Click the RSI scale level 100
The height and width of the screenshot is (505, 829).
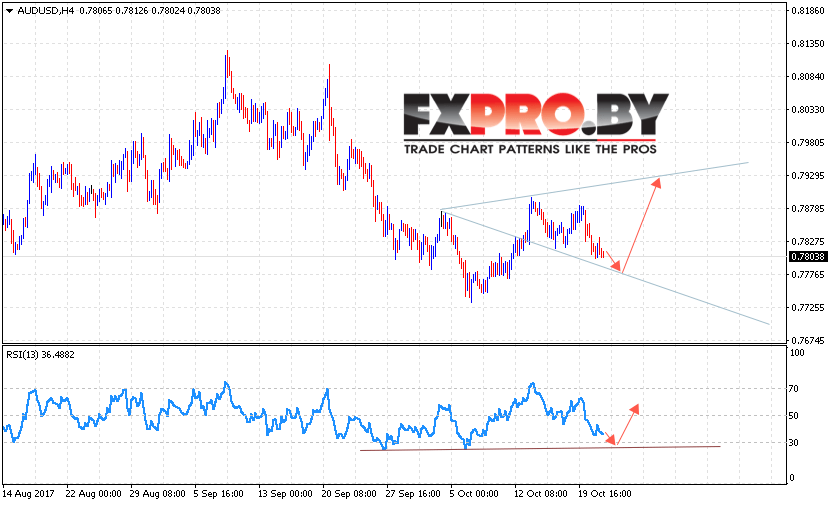tap(797, 353)
